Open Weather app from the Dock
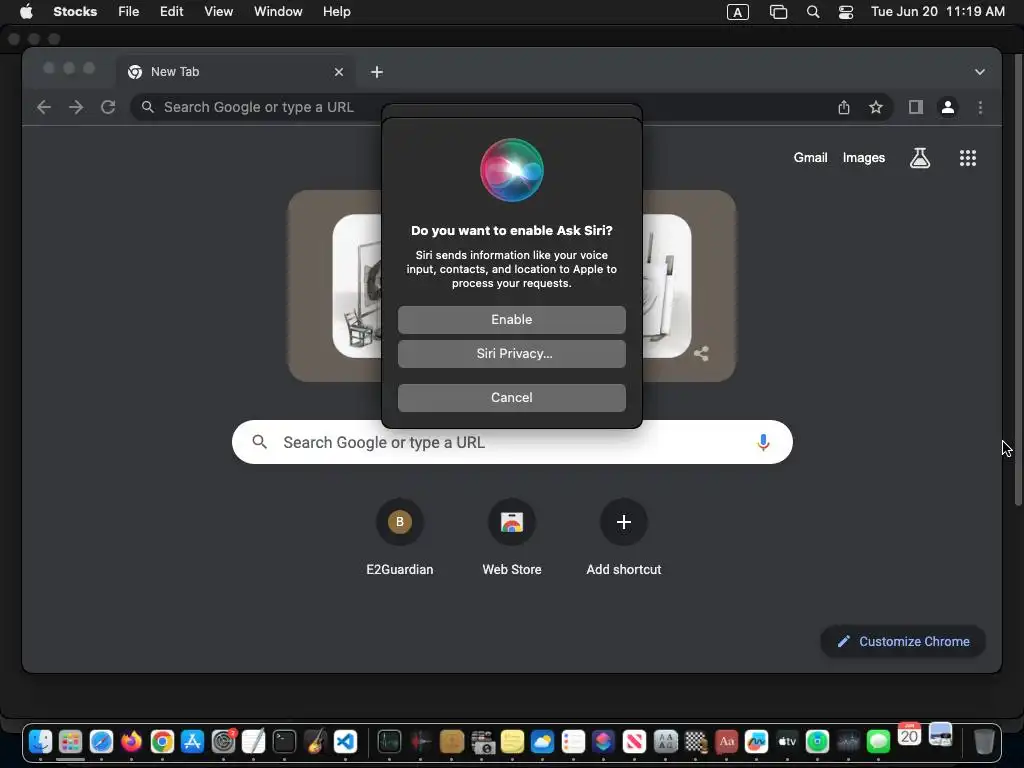Image resolution: width=1024 pixels, height=768 pixels. [x=542, y=742]
